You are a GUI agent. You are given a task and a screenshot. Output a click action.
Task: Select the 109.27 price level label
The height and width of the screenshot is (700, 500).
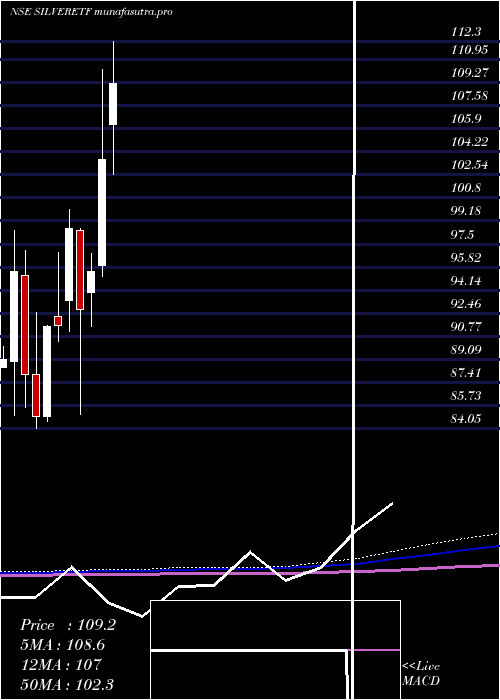coord(470,73)
